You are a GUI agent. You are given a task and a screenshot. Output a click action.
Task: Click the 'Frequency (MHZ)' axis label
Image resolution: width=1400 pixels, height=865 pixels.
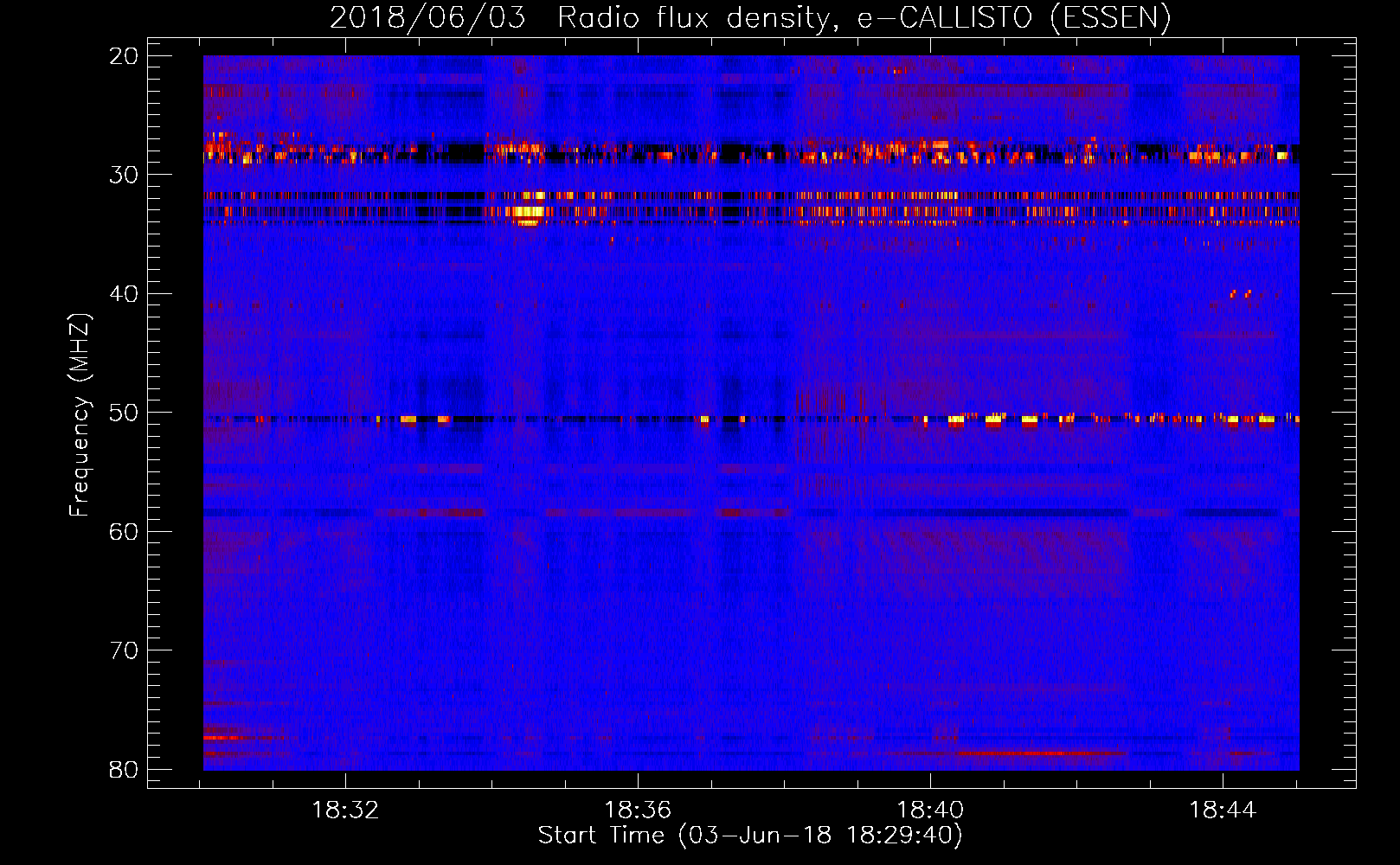[x=80, y=415]
